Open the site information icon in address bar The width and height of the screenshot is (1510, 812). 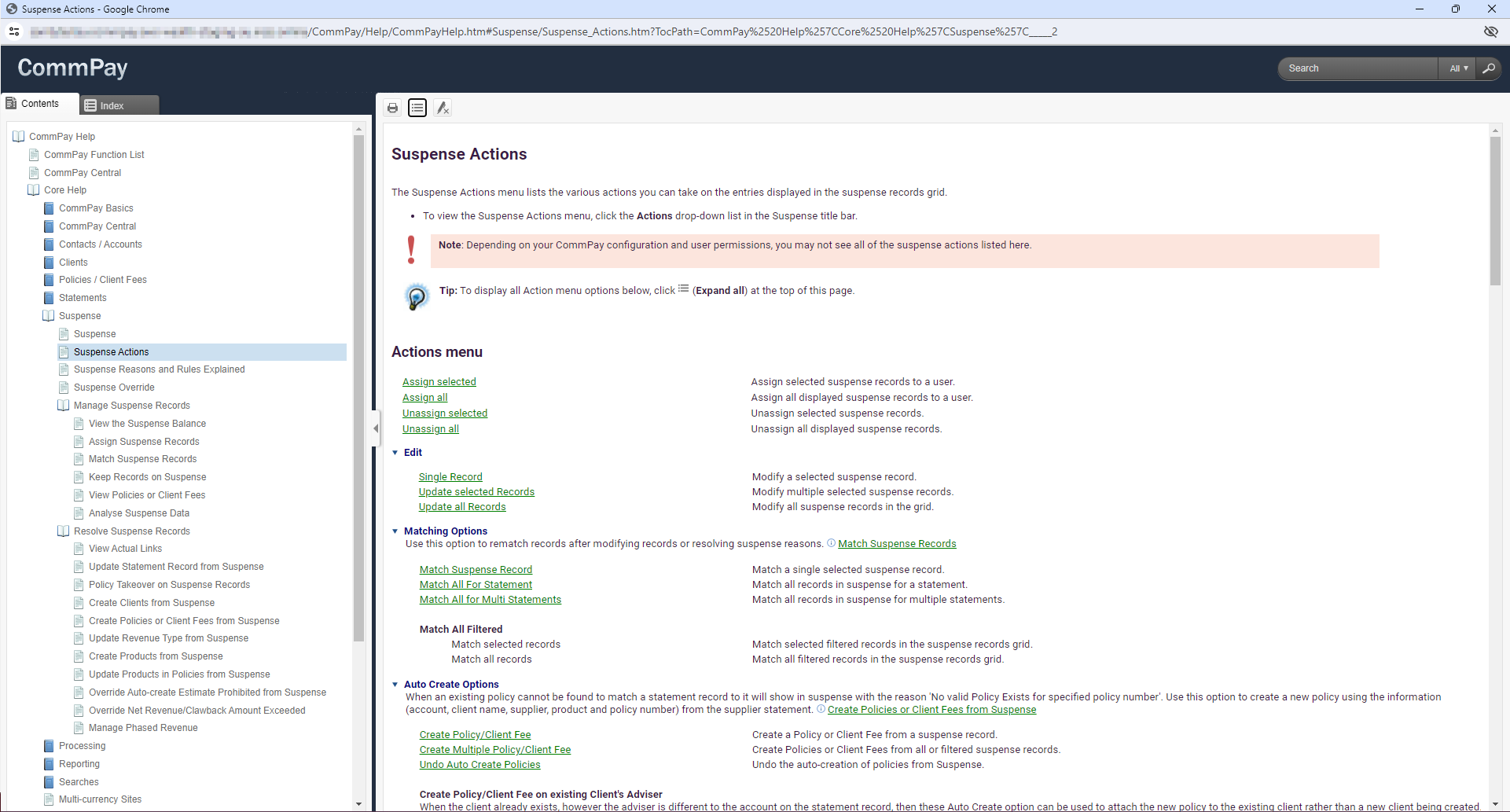[x=14, y=31]
